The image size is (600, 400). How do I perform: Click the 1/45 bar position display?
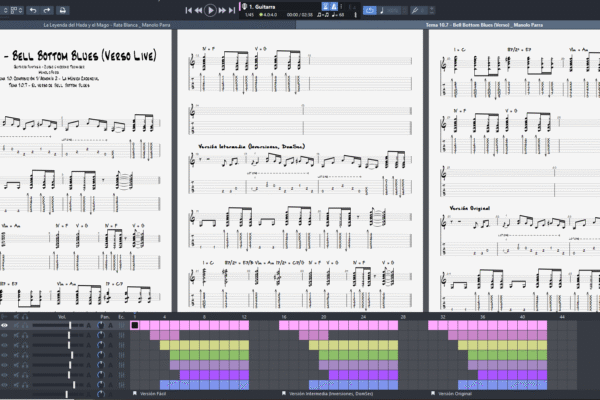tap(249, 15)
